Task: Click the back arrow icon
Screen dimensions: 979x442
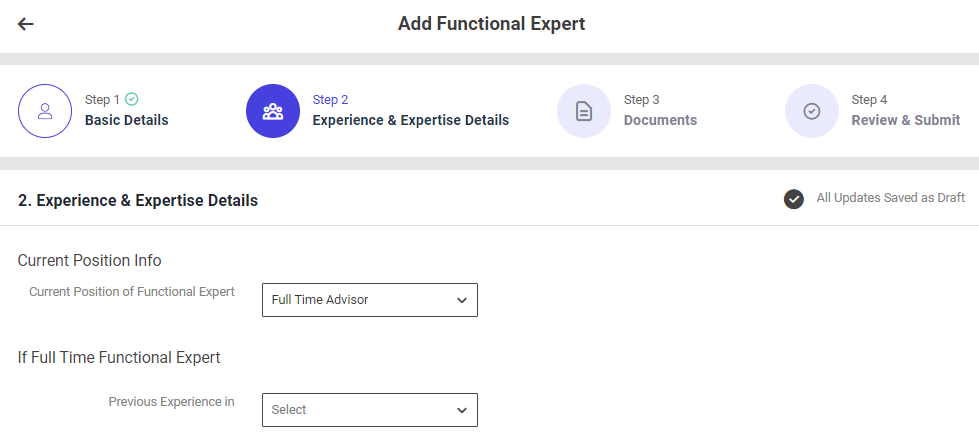Action: pos(26,24)
